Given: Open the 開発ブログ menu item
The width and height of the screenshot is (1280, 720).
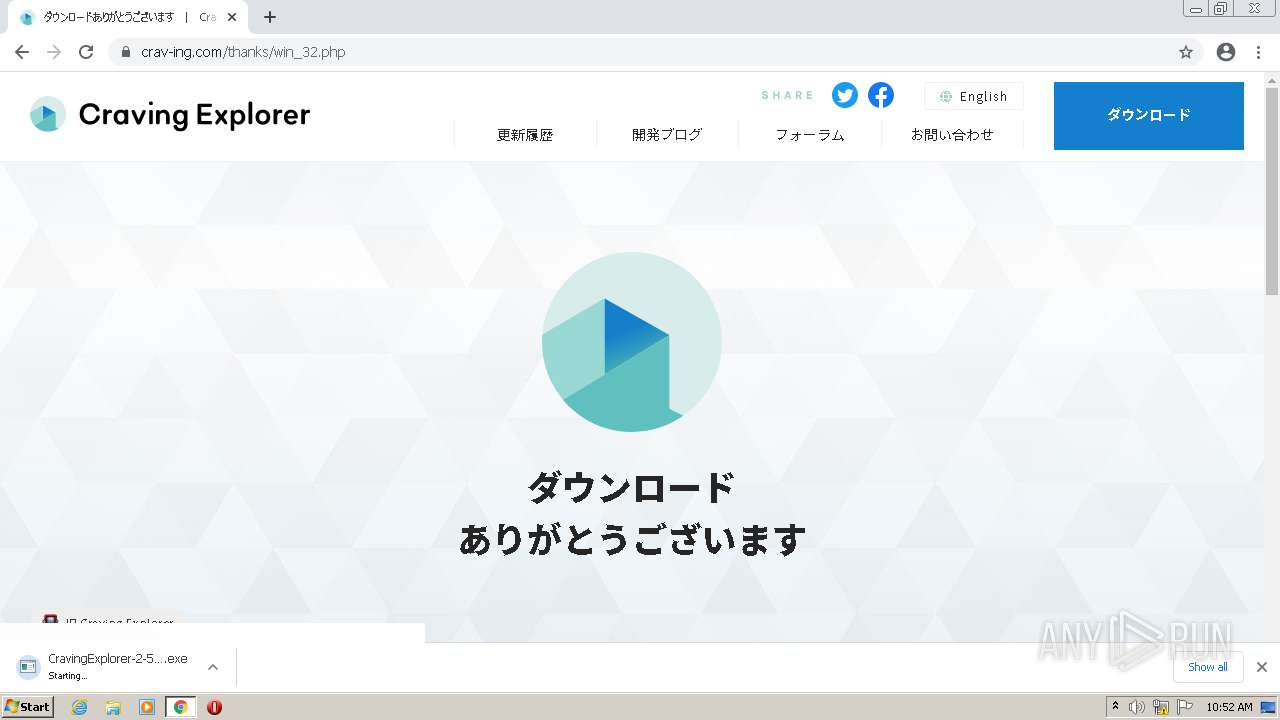Looking at the screenshot, I should coord(667,134).
